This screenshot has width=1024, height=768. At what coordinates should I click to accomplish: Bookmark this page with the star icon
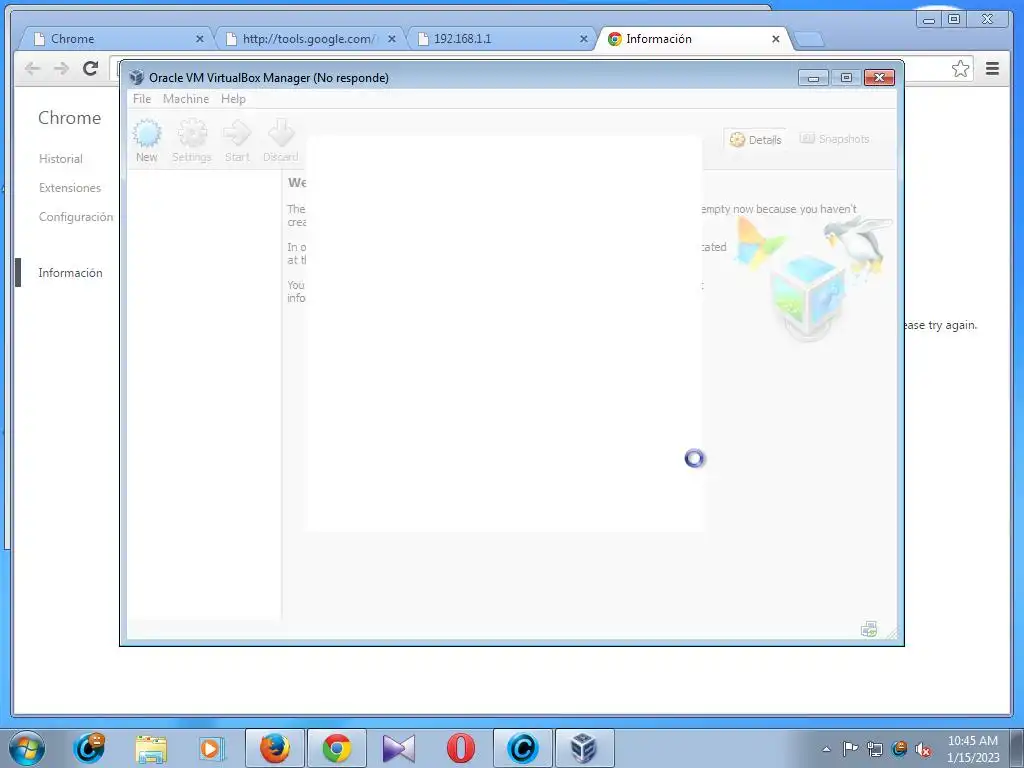tap(961, 69)
